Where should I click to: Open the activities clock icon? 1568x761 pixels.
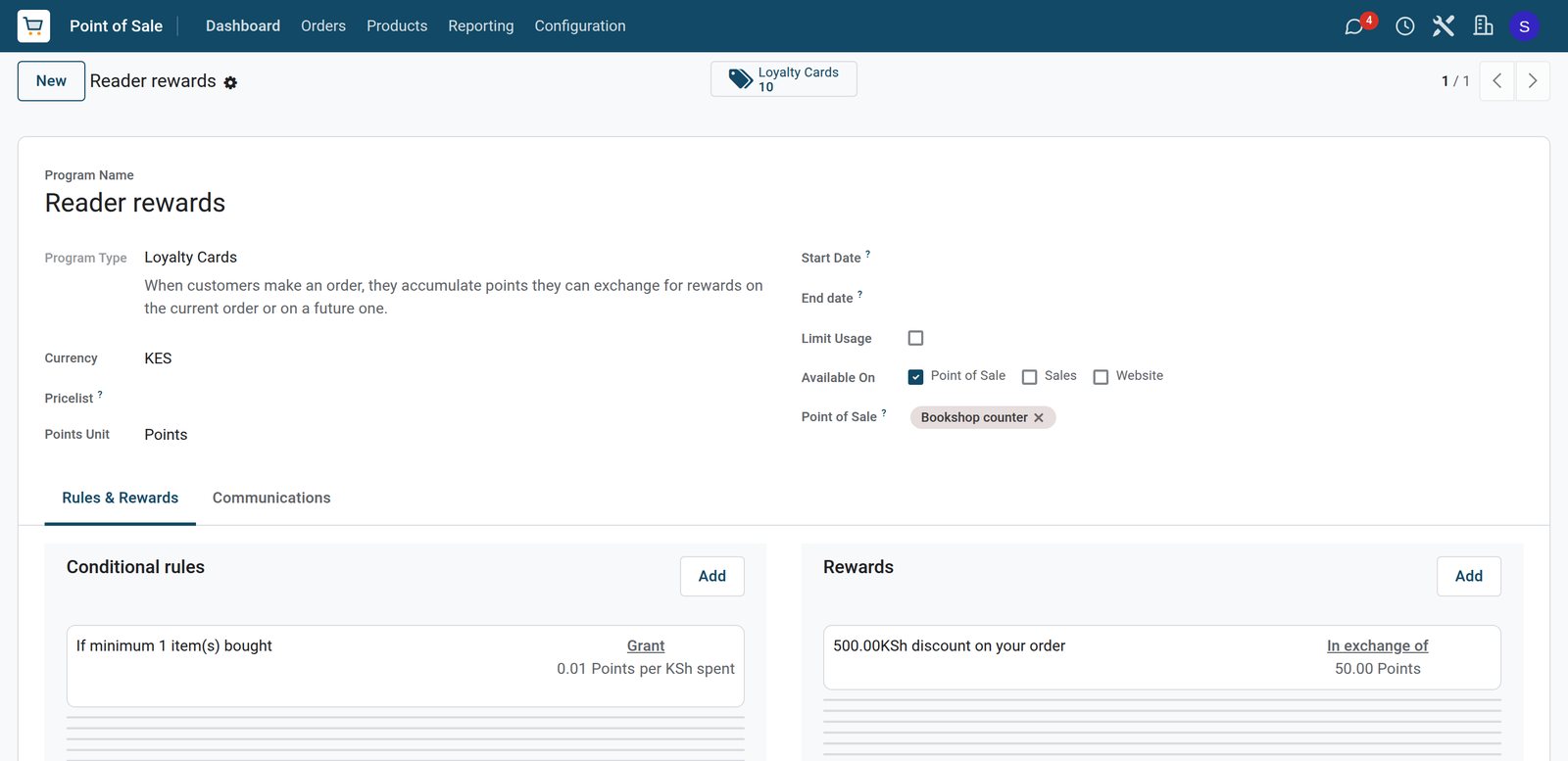point(1405,26)
